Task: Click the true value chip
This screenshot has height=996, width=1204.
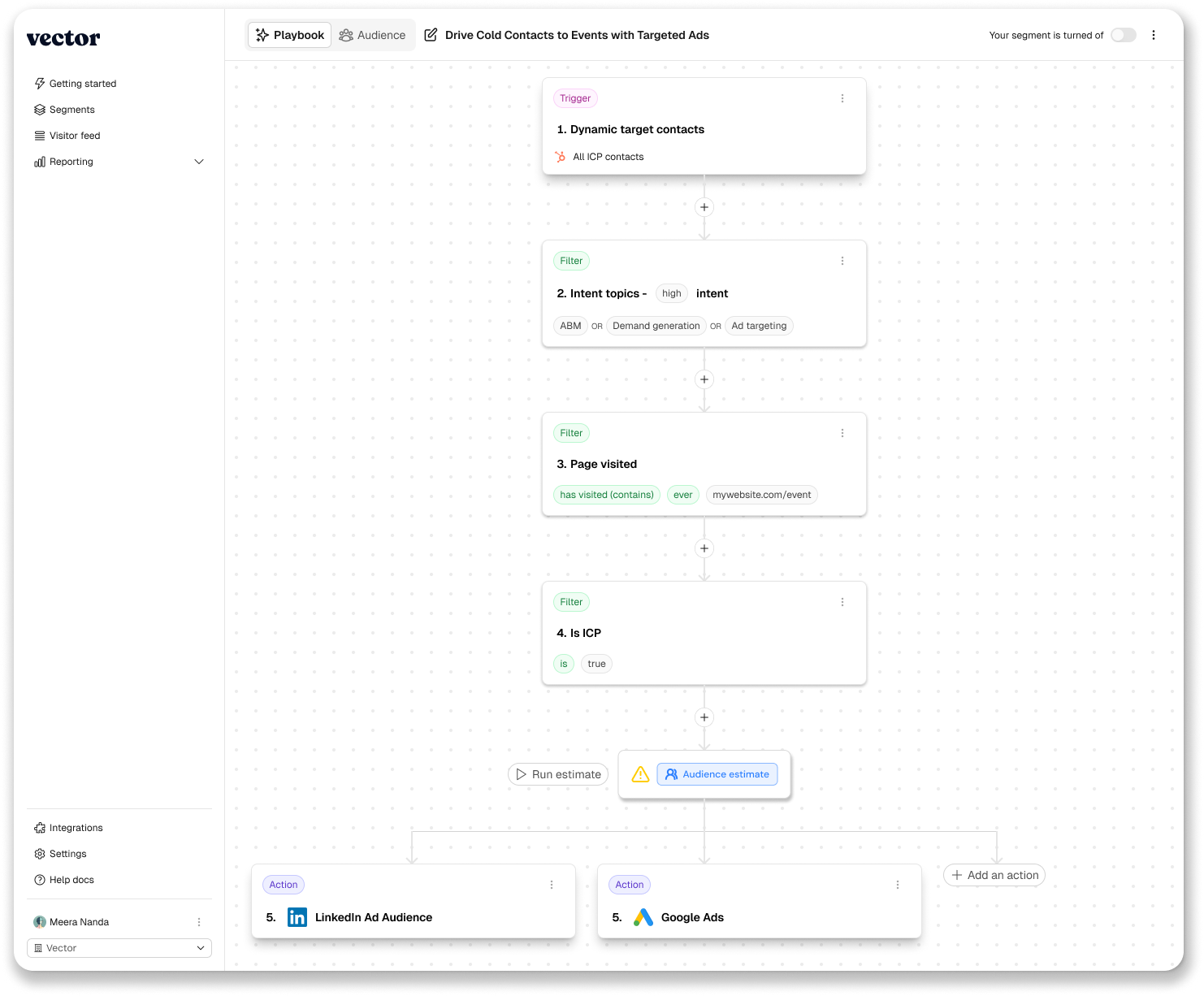Action: [x=597, y=664]
